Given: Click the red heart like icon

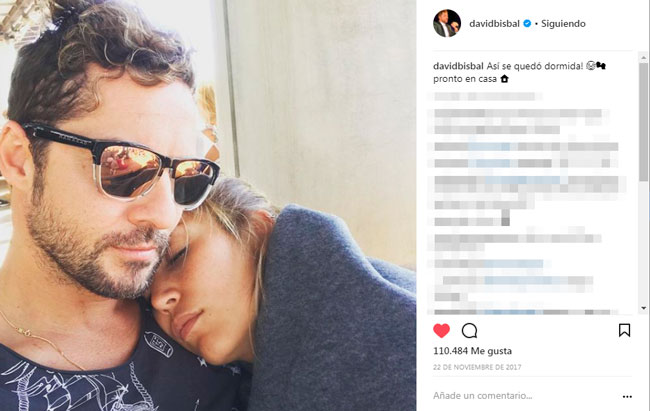Looking at the screenshot, I should click(x=441, y=331).
